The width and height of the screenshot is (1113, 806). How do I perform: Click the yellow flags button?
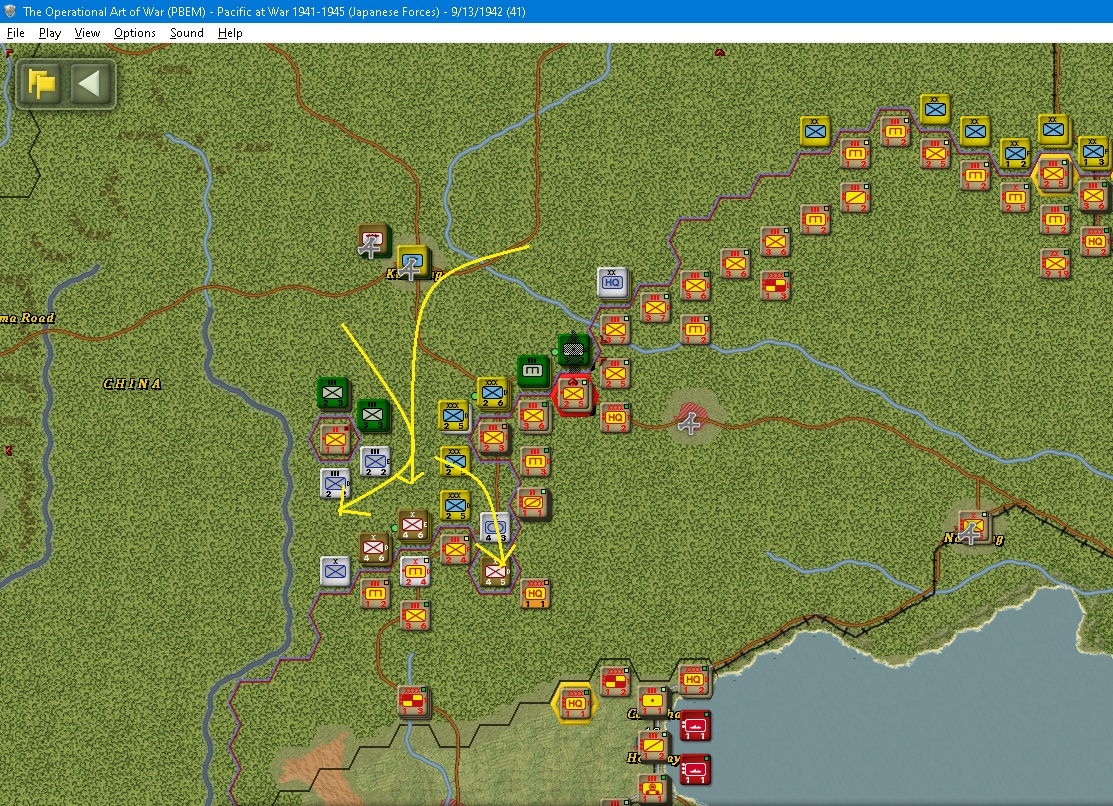point(42,84)
